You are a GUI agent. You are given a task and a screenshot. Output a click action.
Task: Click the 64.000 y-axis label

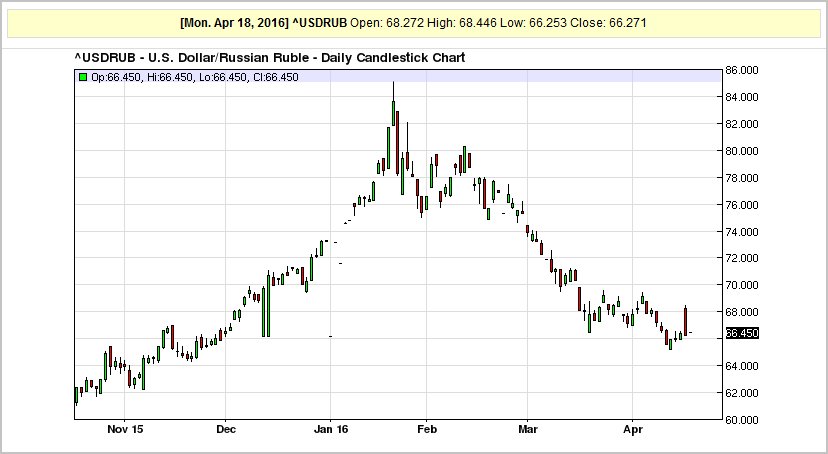742,366
